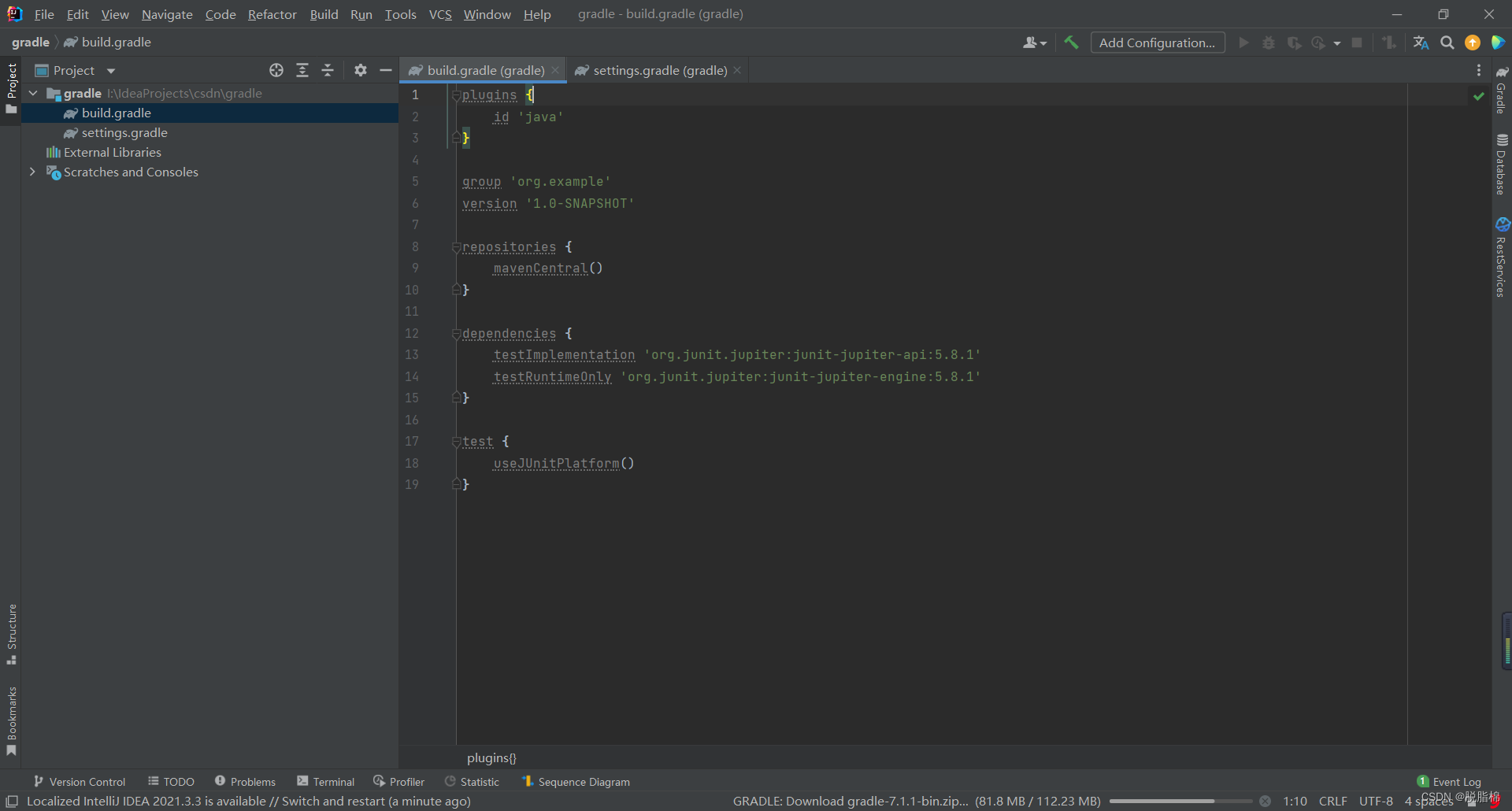Viewport: 1512px width, 811px height.
Task: Click Select Opened File target icon
Action: [x=276, y=70]
